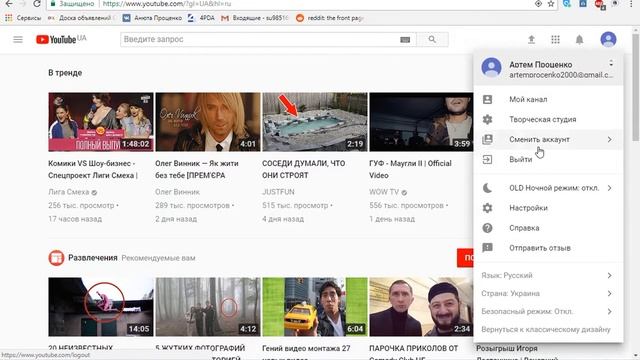The height and width of the screenshot is (360, 640).
Task: Select Справка menu item
Action: [x=548, y=228]
